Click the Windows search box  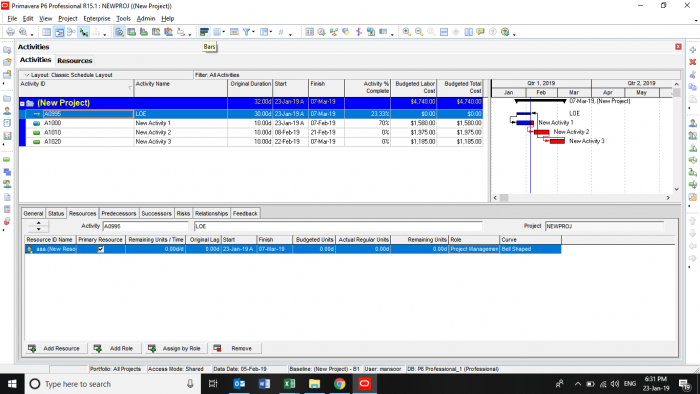point(112,384)
